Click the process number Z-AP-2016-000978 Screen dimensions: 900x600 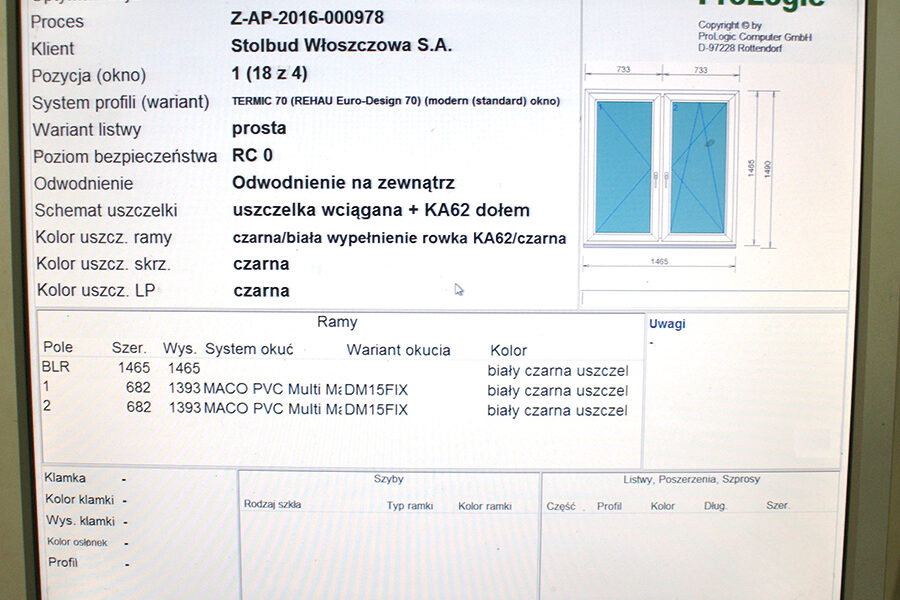click(x=307, y=18)
